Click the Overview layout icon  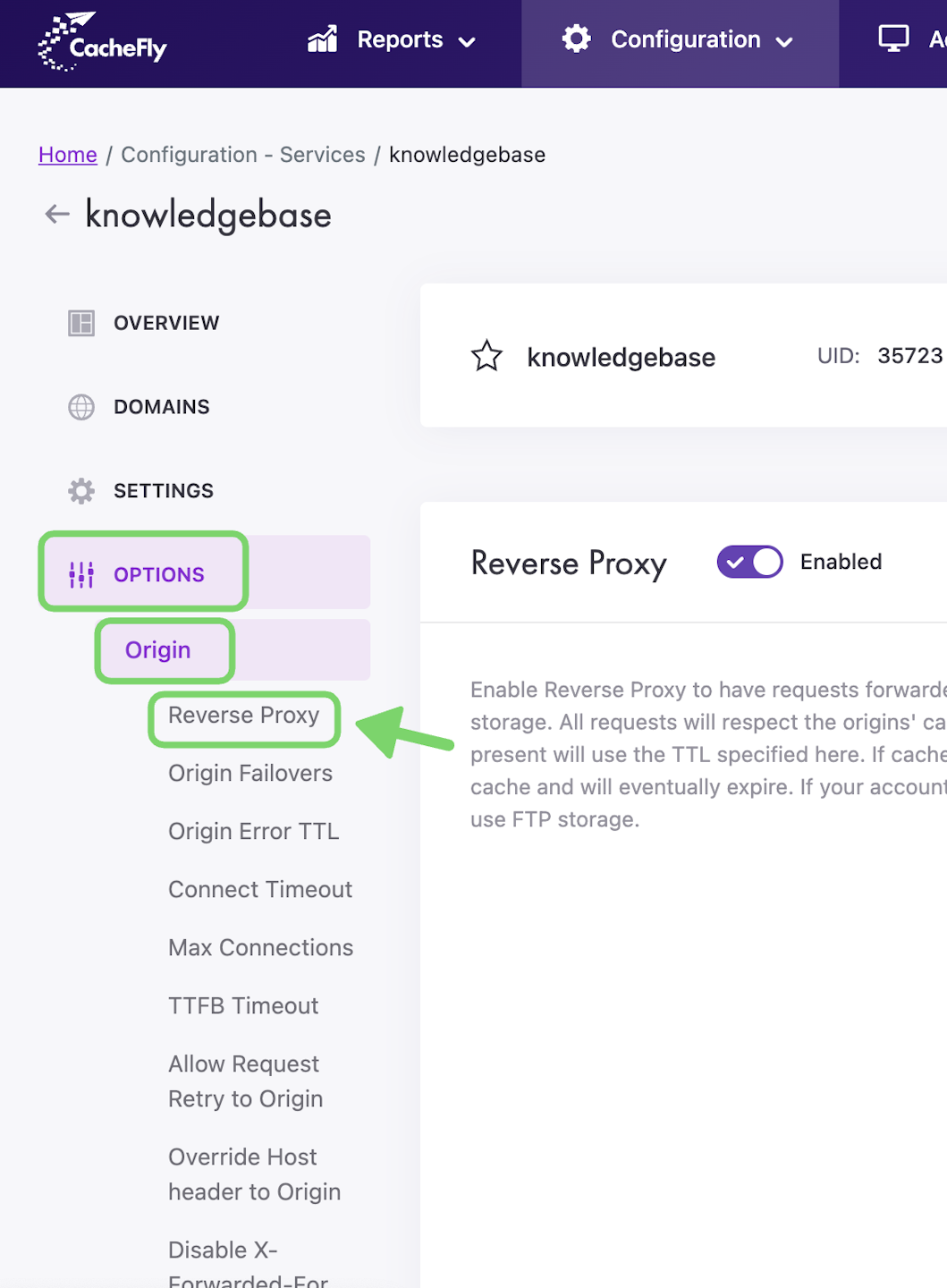point(81,323)
